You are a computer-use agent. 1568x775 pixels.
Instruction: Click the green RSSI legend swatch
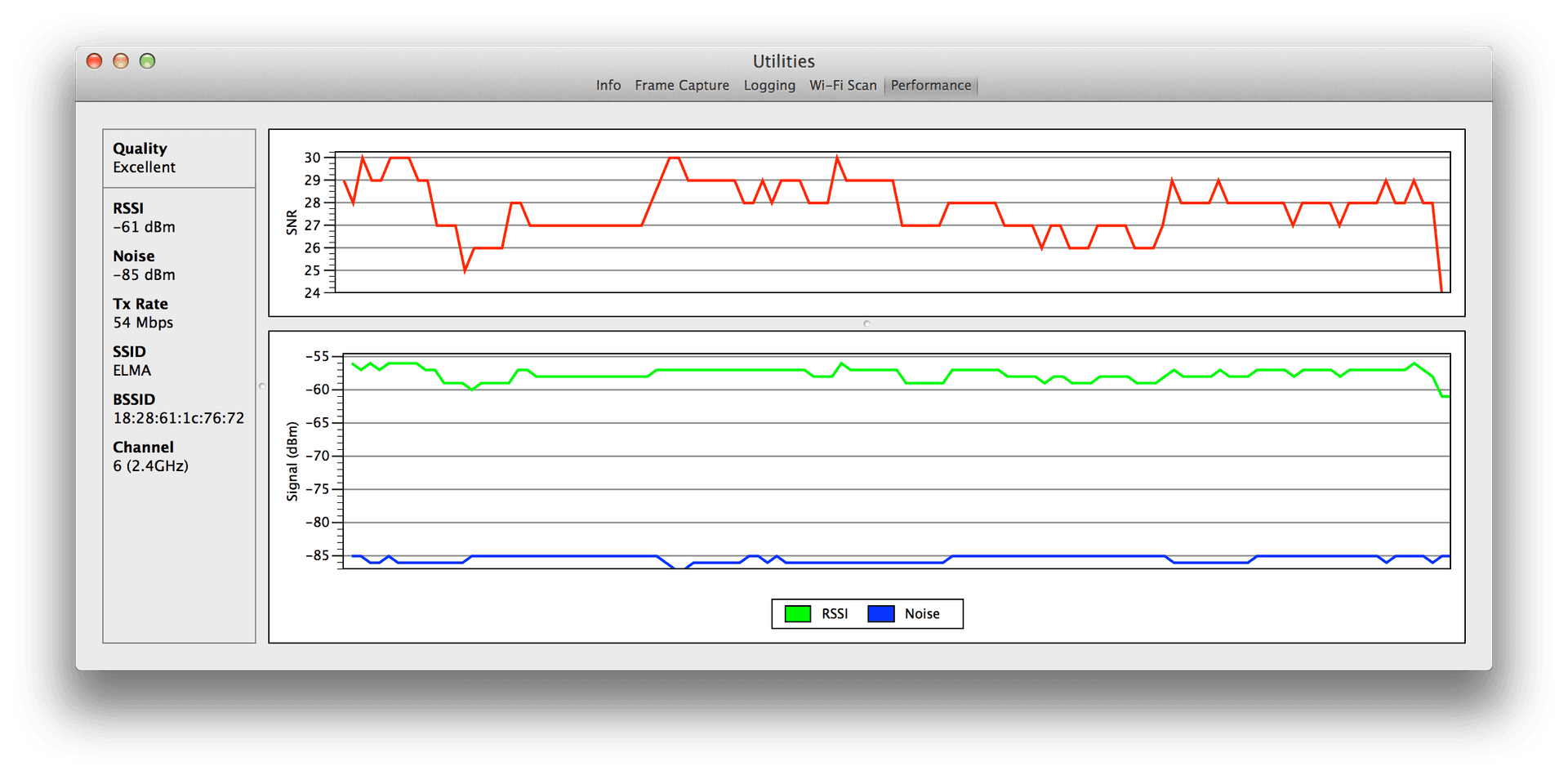[796, 613]
